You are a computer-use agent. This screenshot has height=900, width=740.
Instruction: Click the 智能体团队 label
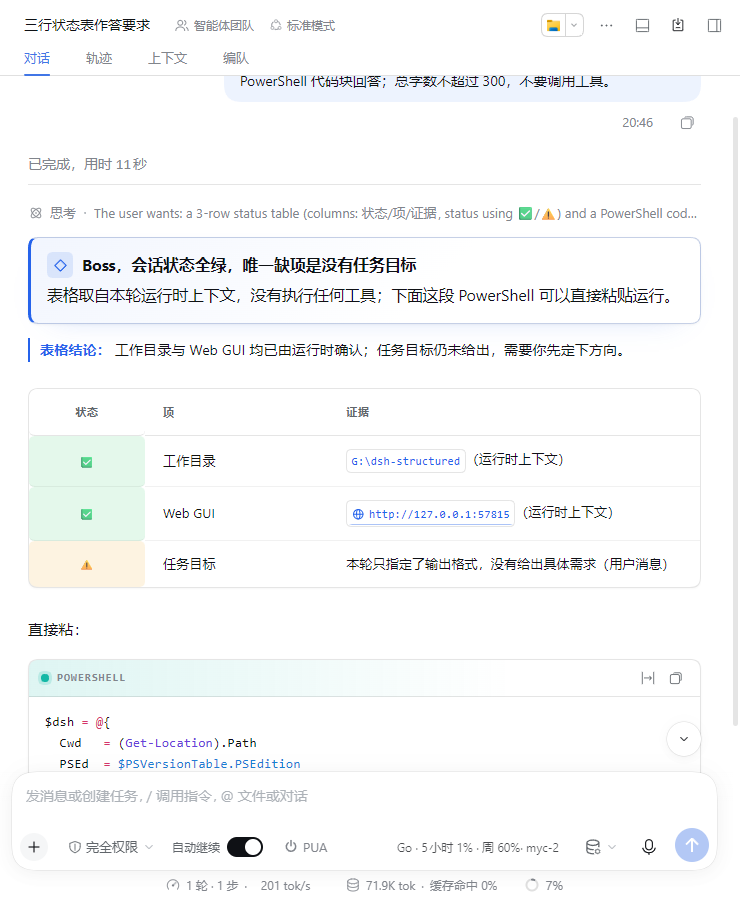tap(215, 25)
